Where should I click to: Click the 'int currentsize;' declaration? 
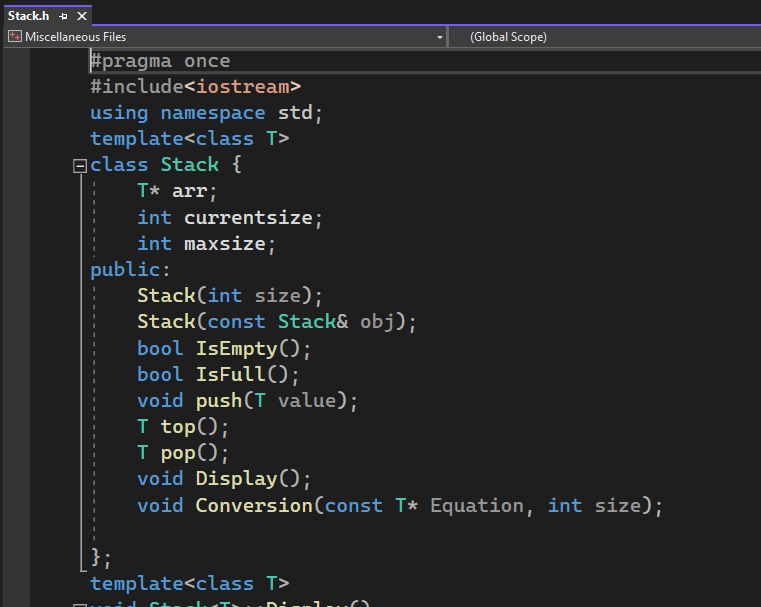click(230, 217)
